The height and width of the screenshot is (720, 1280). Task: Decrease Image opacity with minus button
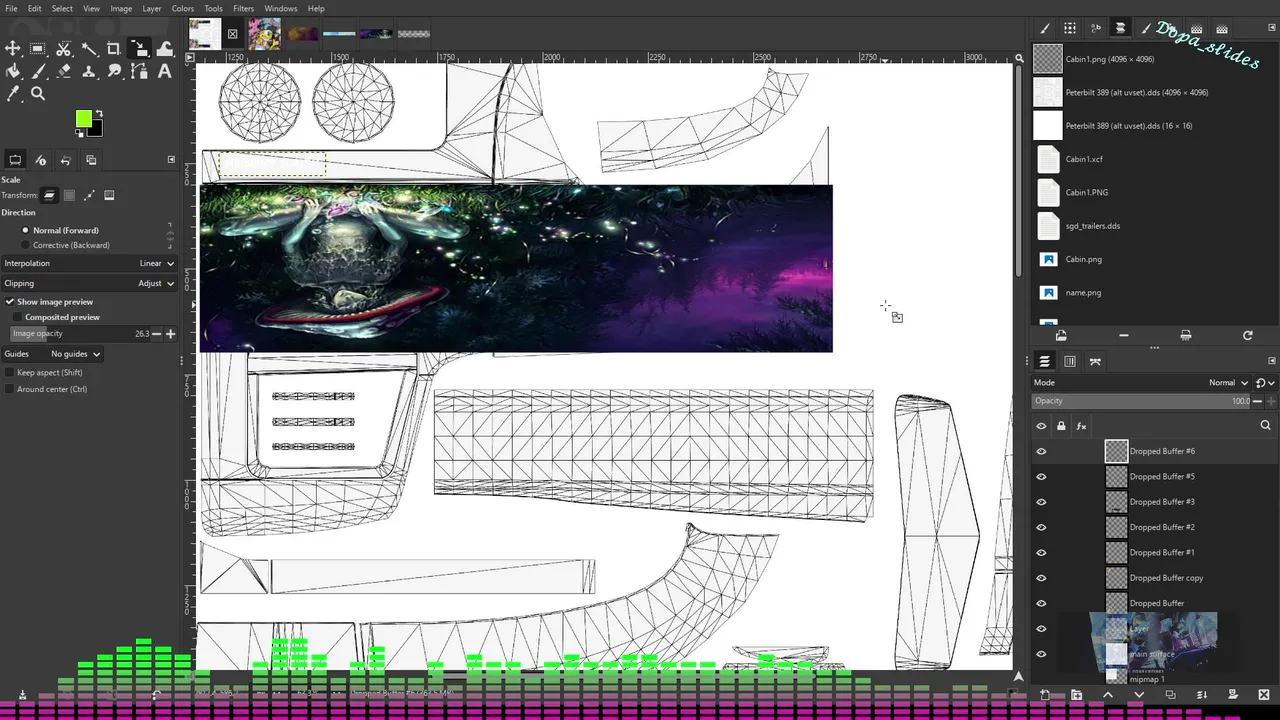[157, 333]
